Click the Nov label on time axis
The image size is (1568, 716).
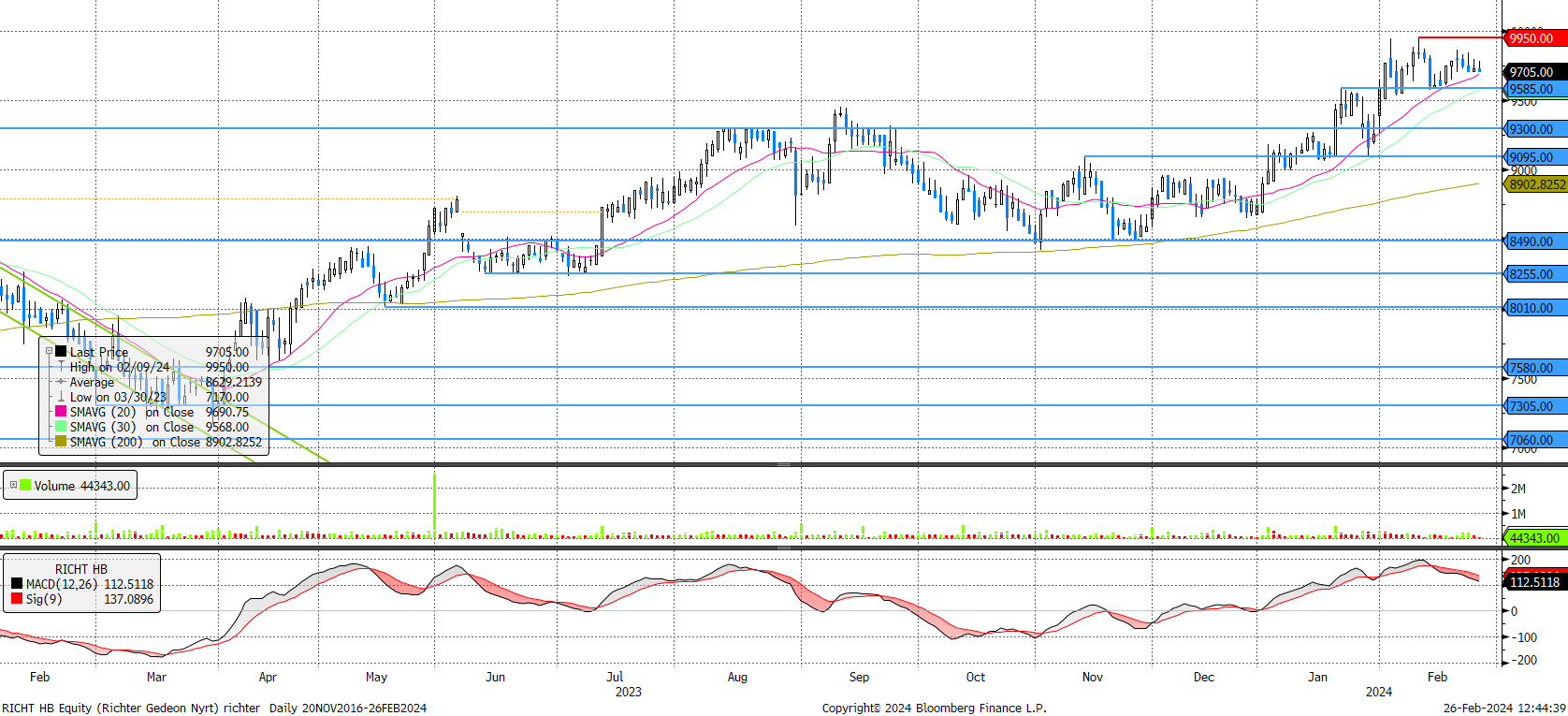1093,677
